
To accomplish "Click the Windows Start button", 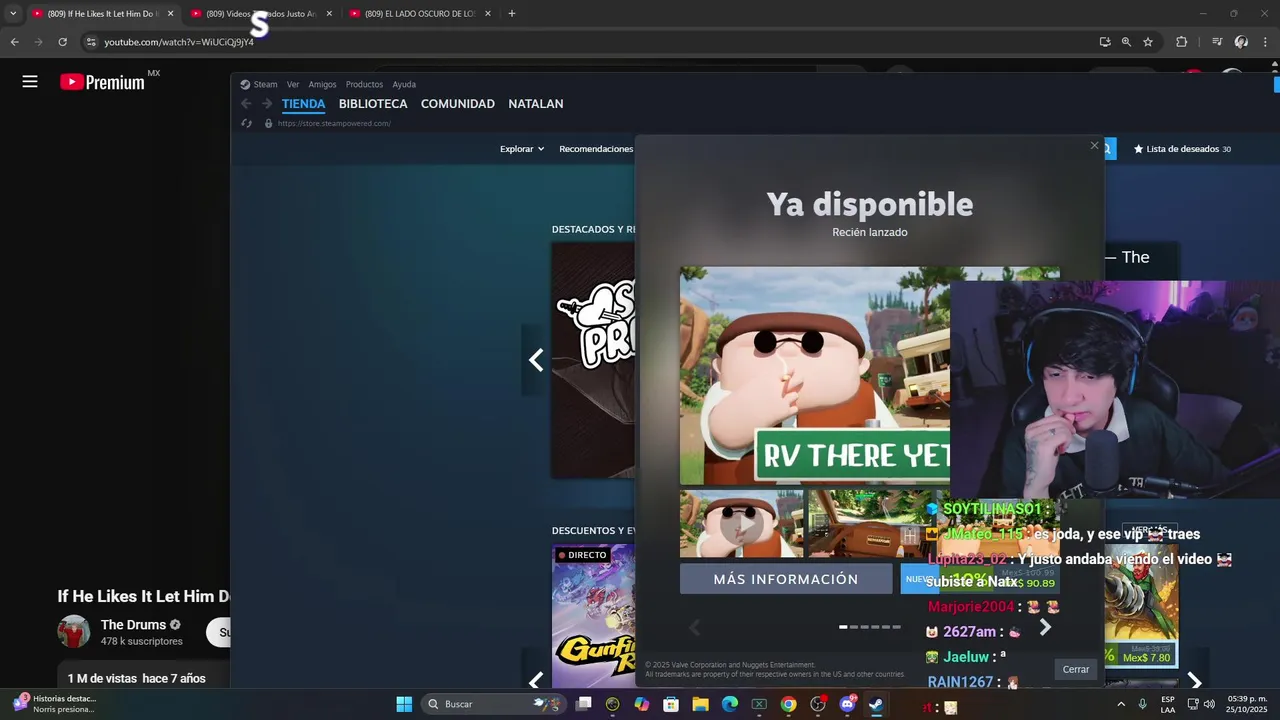I will click(404, 704).
